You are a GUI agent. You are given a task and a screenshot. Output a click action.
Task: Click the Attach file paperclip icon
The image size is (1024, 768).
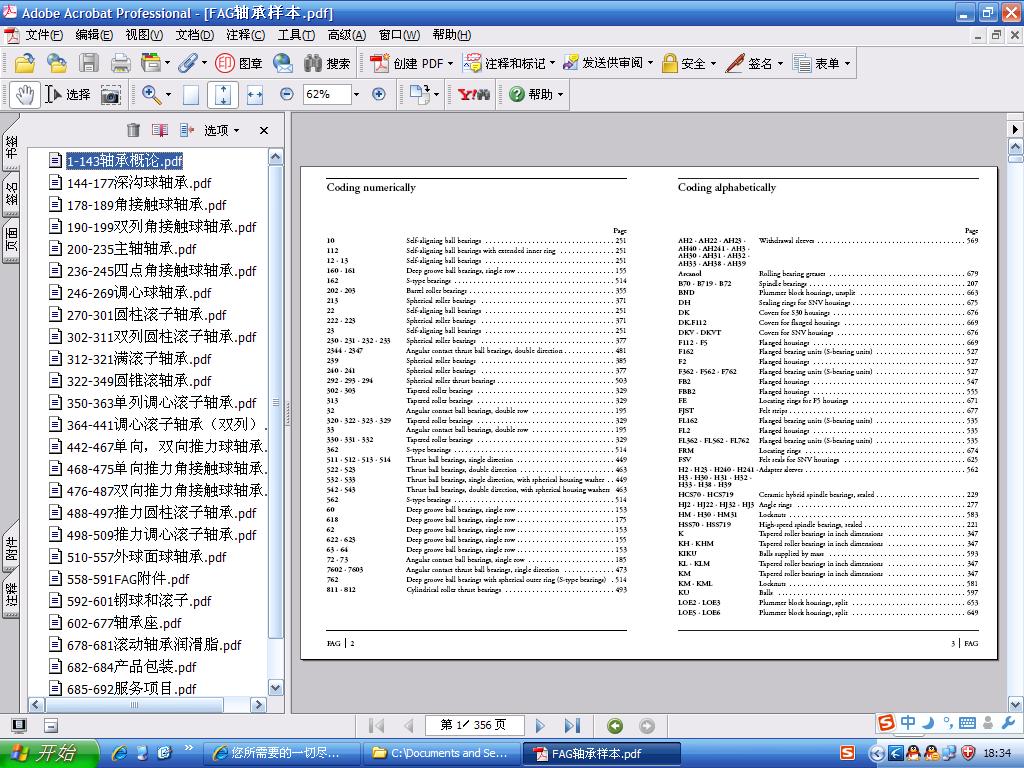(x=187, y=63)
